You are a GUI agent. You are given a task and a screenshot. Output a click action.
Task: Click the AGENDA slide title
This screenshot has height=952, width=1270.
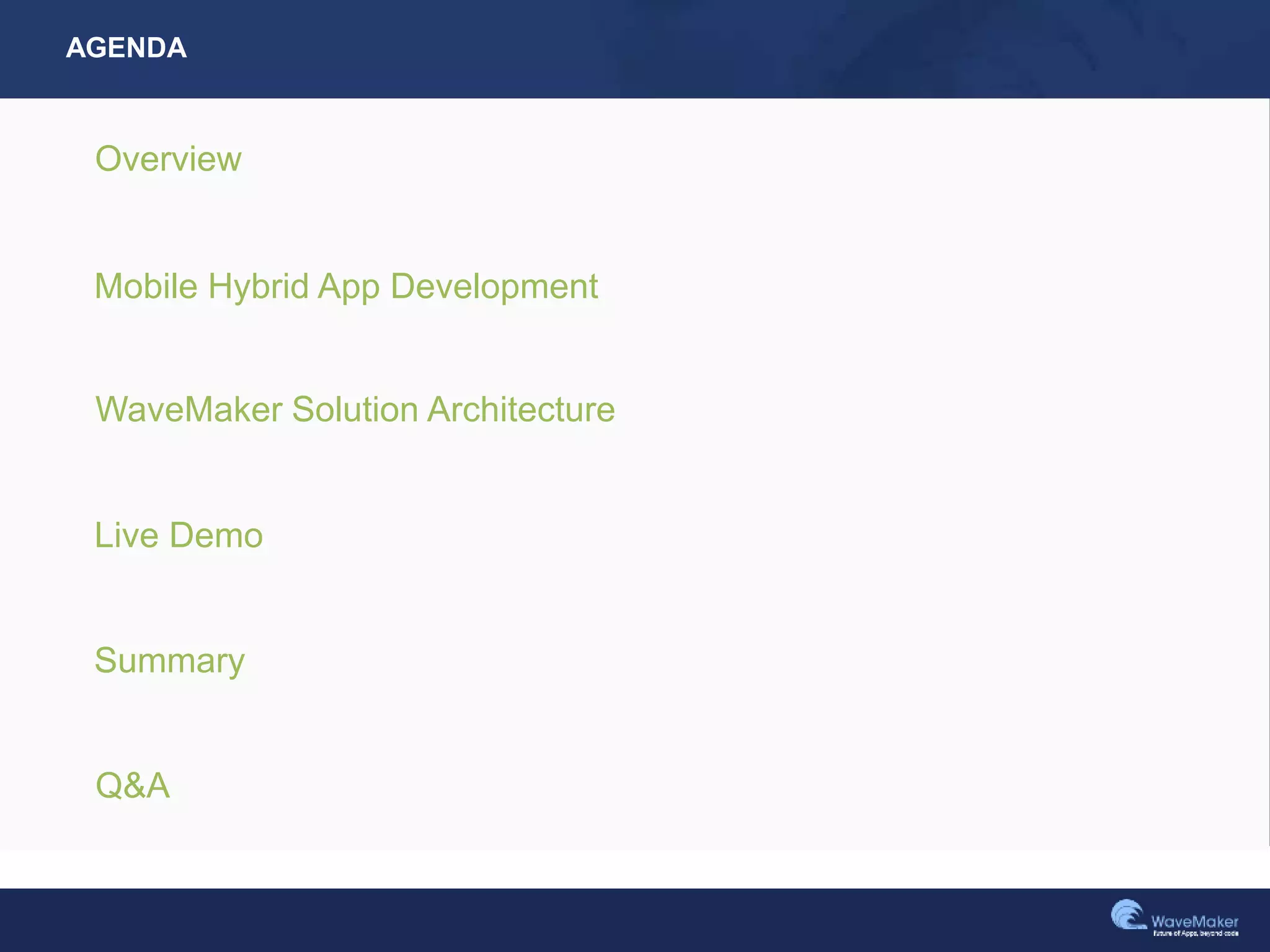(126, 48)
